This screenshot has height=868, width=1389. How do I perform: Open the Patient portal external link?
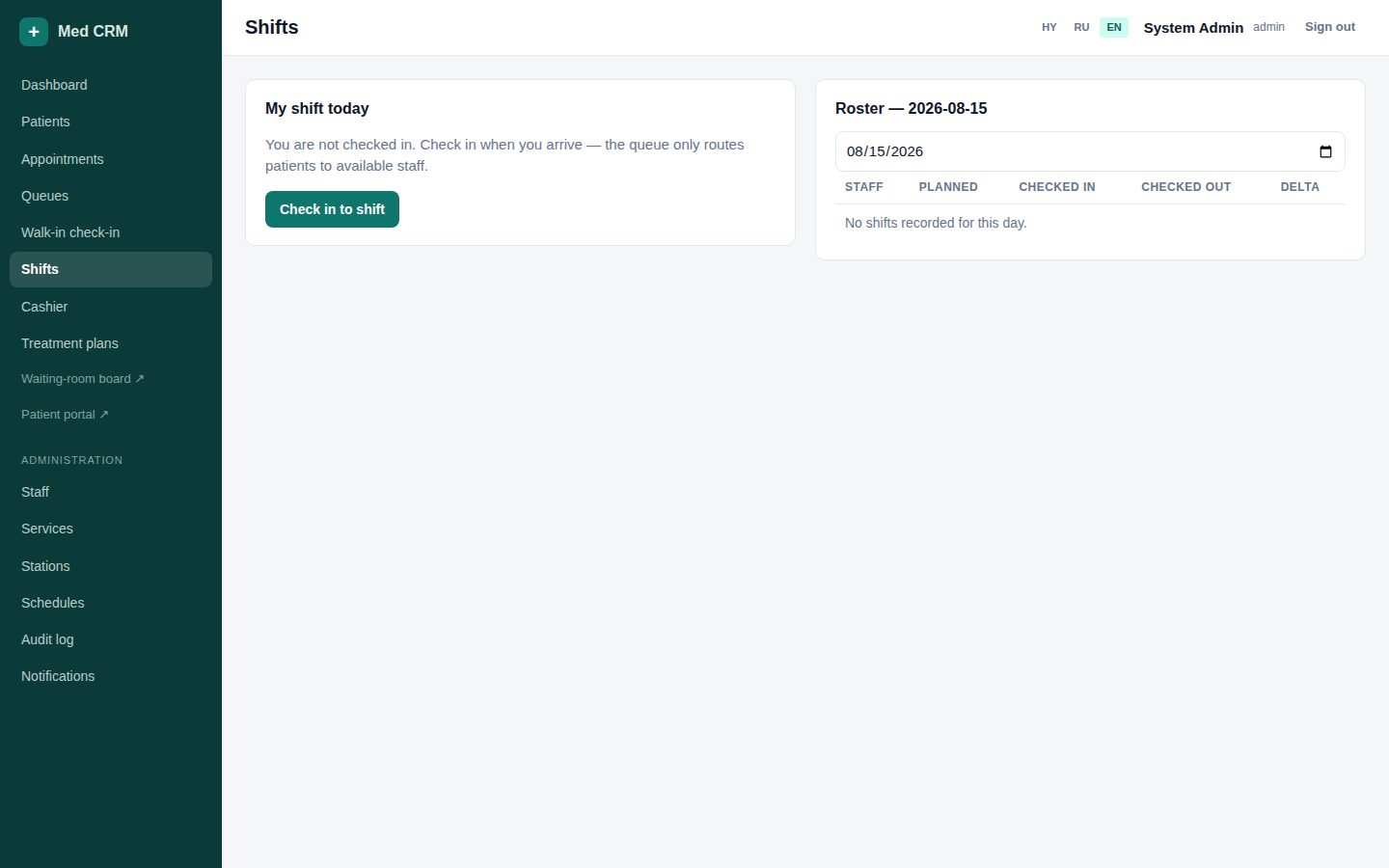click(111, 415)
